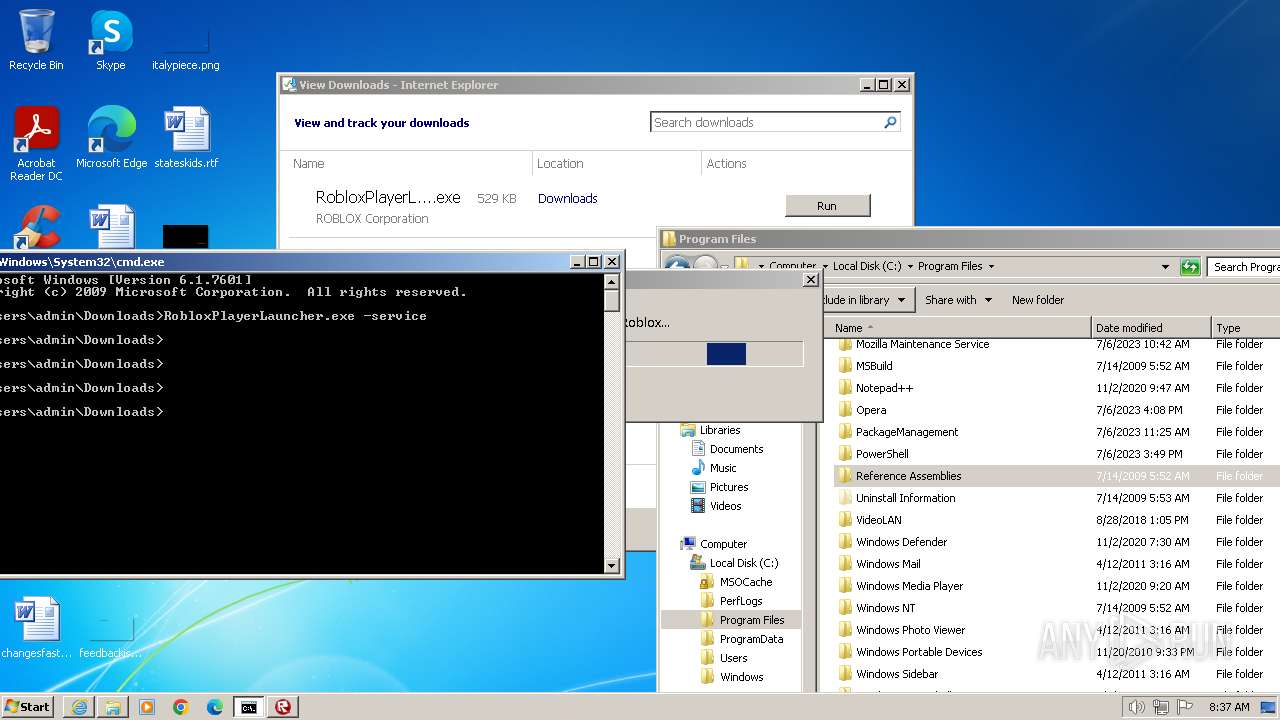Open Windows Media Player taskbar icon
1280x720 pixels.
[x=147, y=707]
